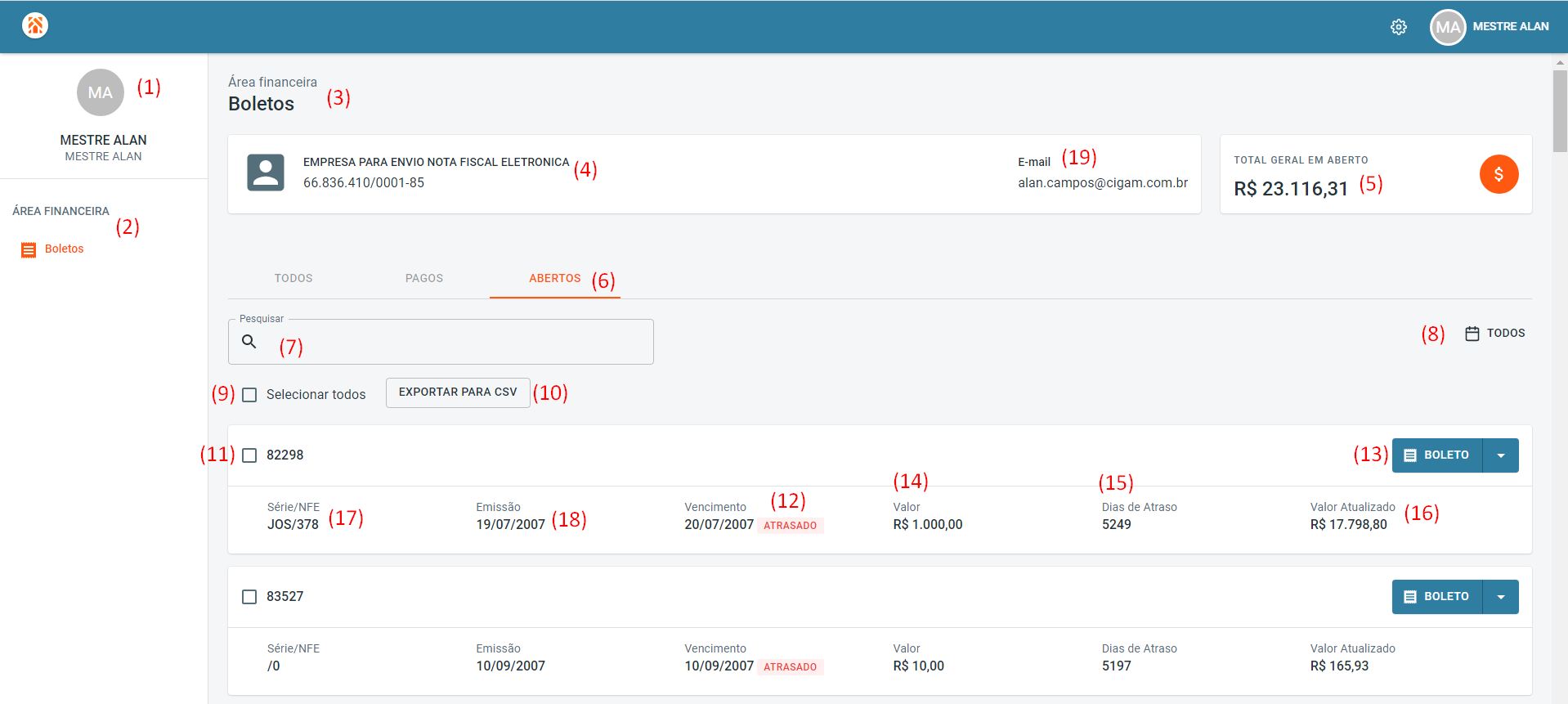Image resolution: width=1568 pixels, height=704 pixels.
Task: Click the Valor R$ 1.000,00
Action: [x=928, y=525]
